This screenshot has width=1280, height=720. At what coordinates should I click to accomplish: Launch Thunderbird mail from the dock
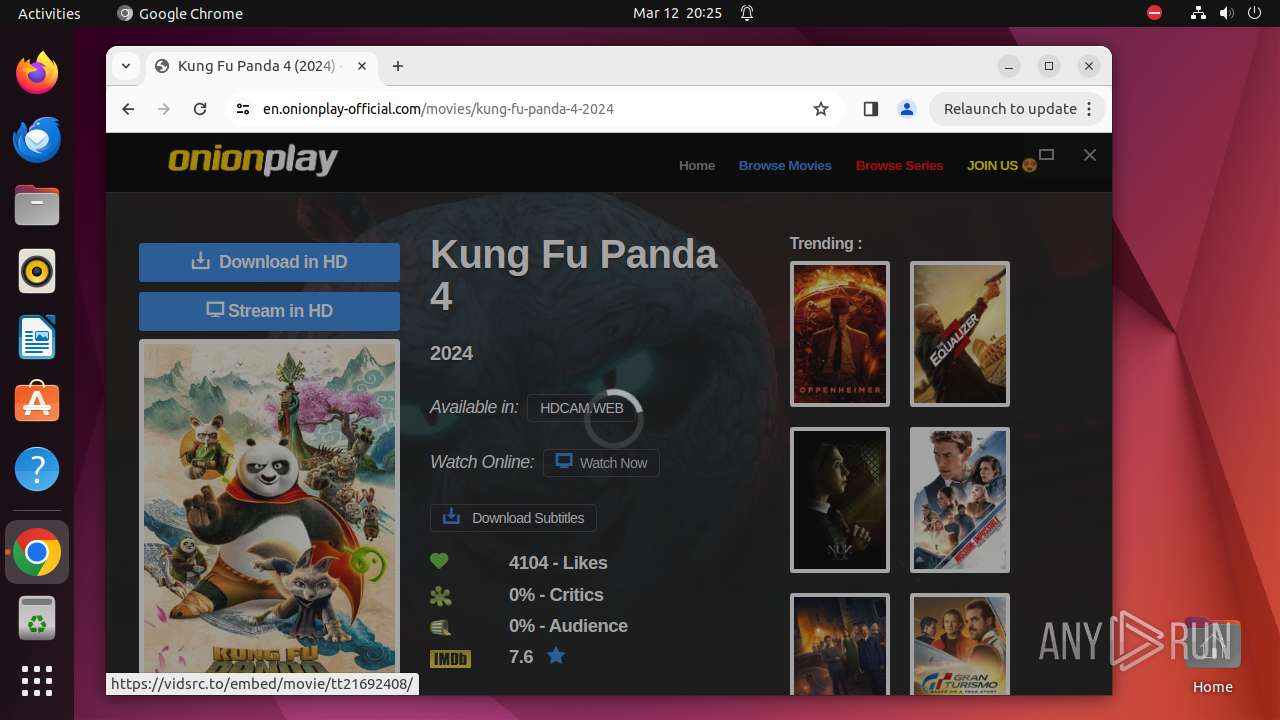coord(37,139)
